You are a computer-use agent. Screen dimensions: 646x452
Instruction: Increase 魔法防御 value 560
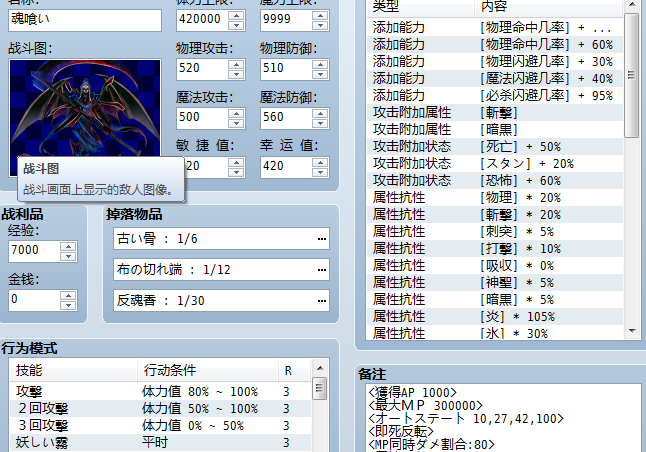pyautogui.click(x=320, y=113)
